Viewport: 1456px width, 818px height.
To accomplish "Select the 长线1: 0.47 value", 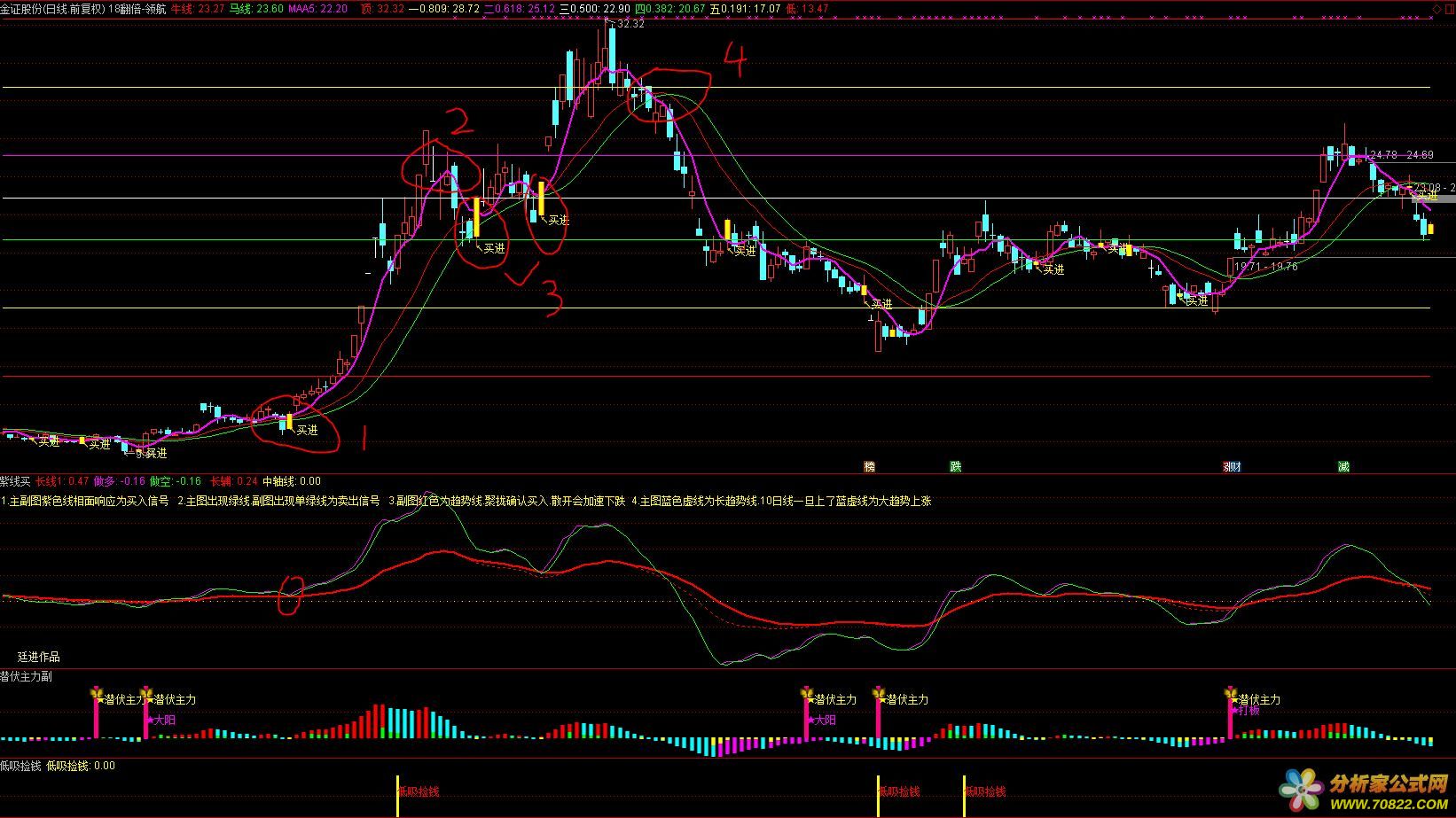I will pos(62,481).
